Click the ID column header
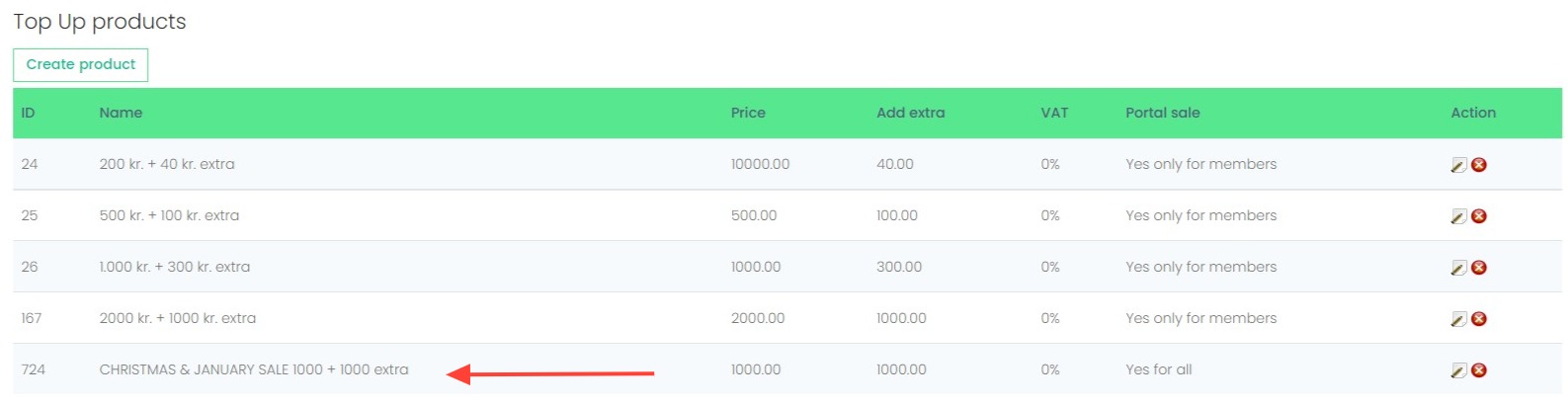This screenshot has height=406, width=1568. [x=28, y=113]
